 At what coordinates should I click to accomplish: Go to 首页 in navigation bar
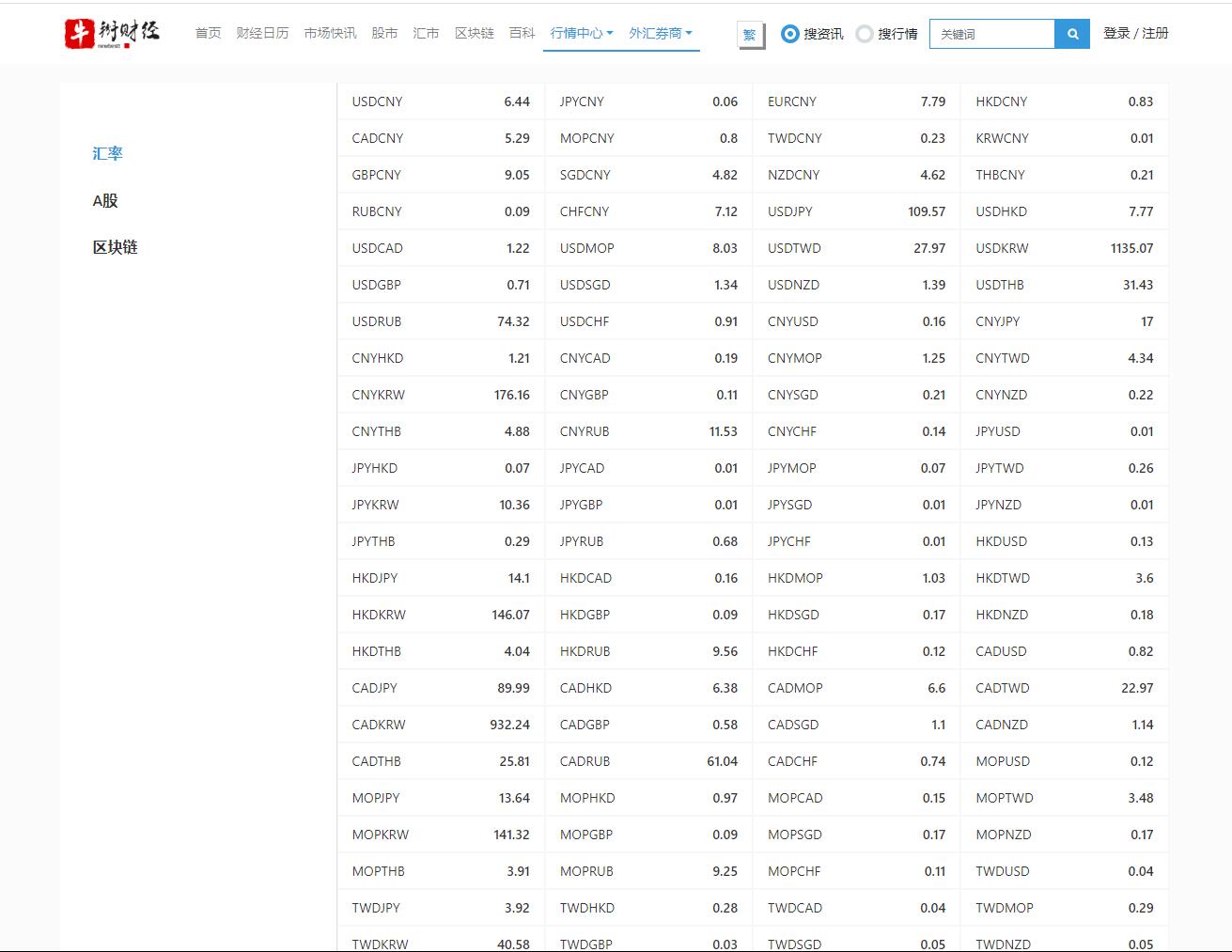coord(208,33)
